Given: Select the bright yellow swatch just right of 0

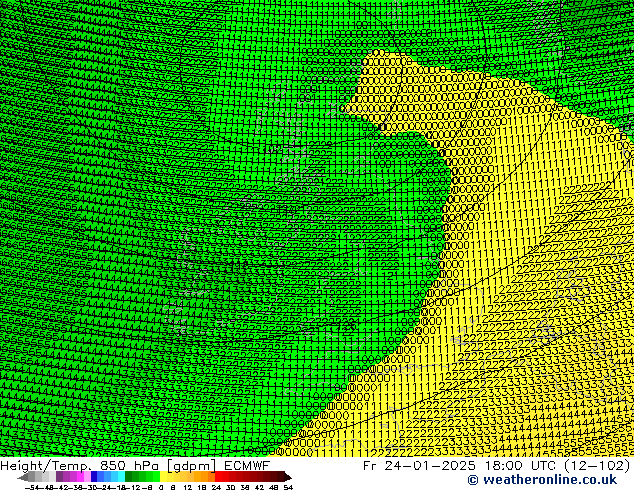Looking at the screenshot, I should click(163, 477).
